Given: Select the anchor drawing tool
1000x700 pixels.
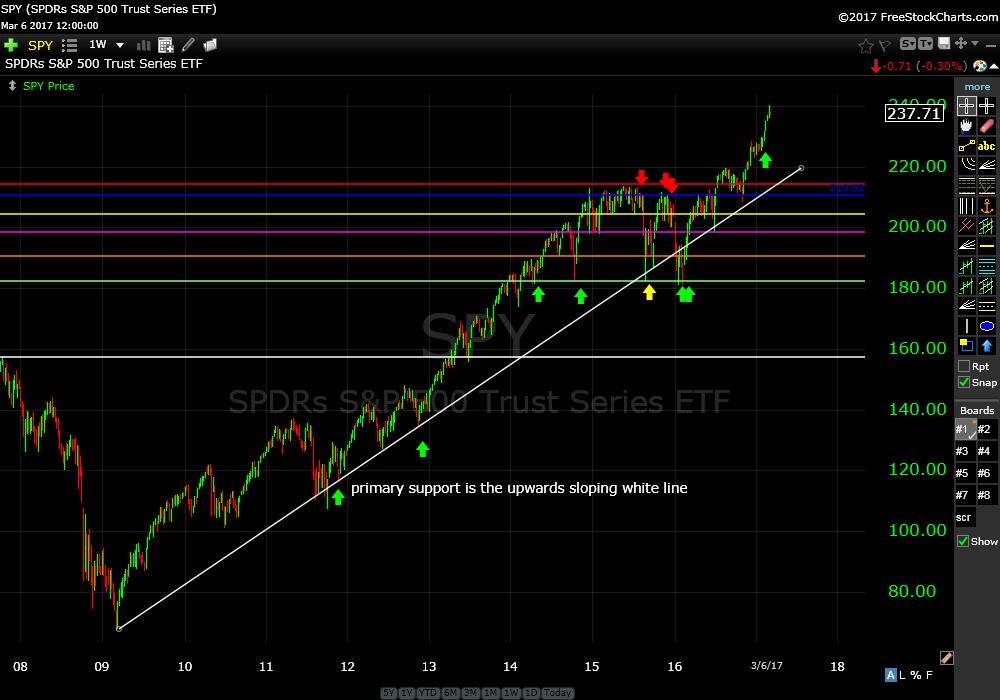Looking at the screenshot, I should (x=987, y=206).
